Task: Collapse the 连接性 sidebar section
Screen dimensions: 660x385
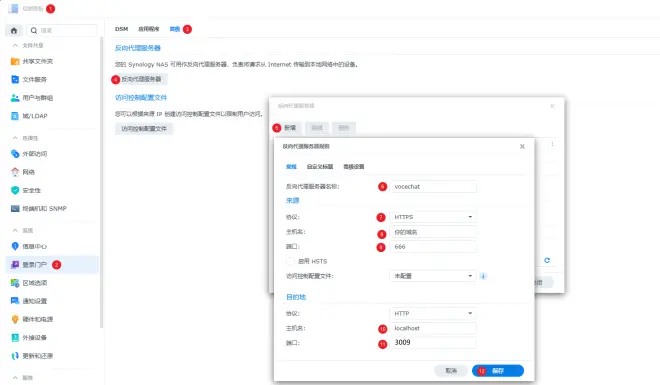Action: (x=15, y=138)
